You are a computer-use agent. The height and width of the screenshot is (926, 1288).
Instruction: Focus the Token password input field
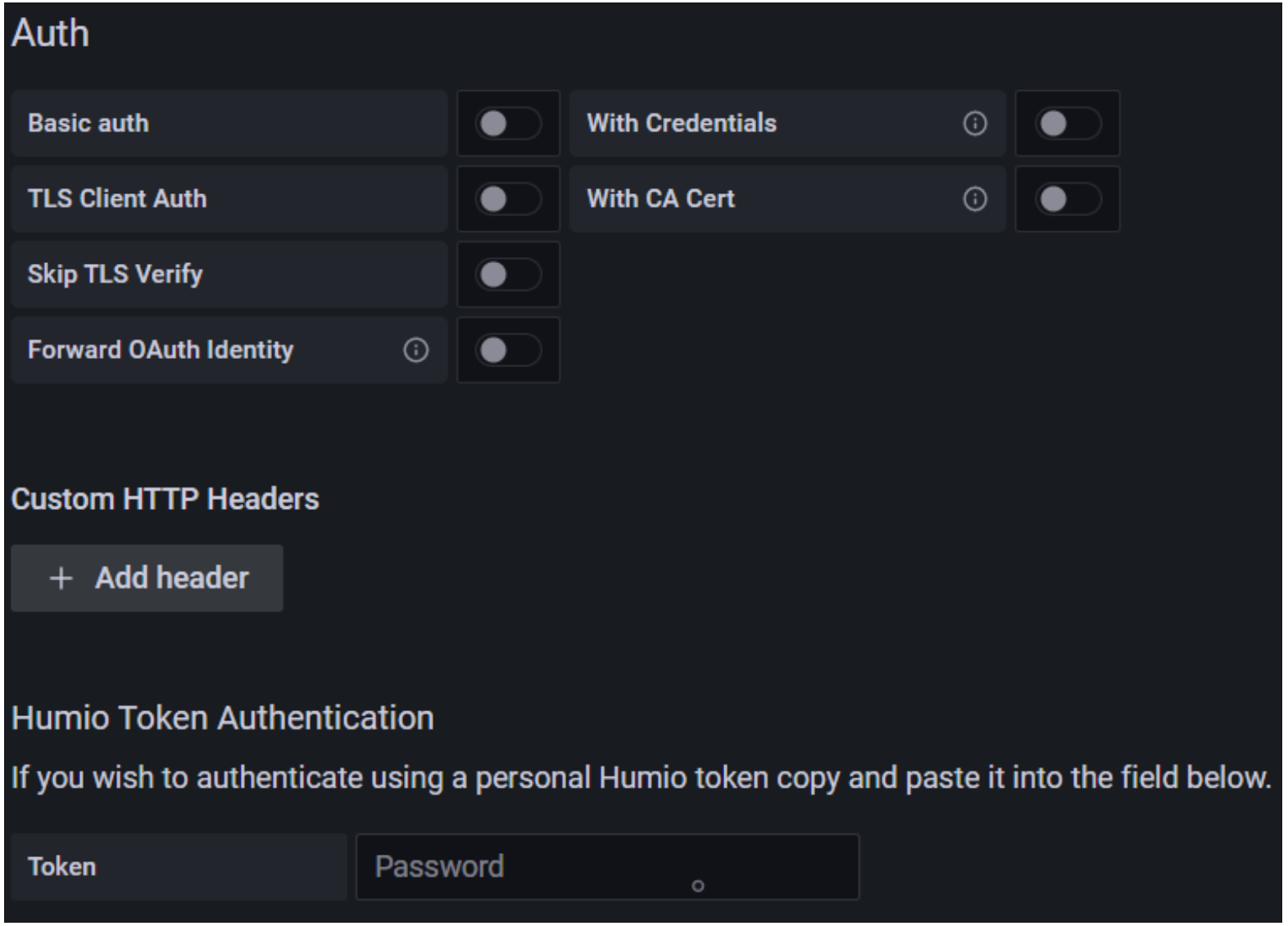click(608, 867)
